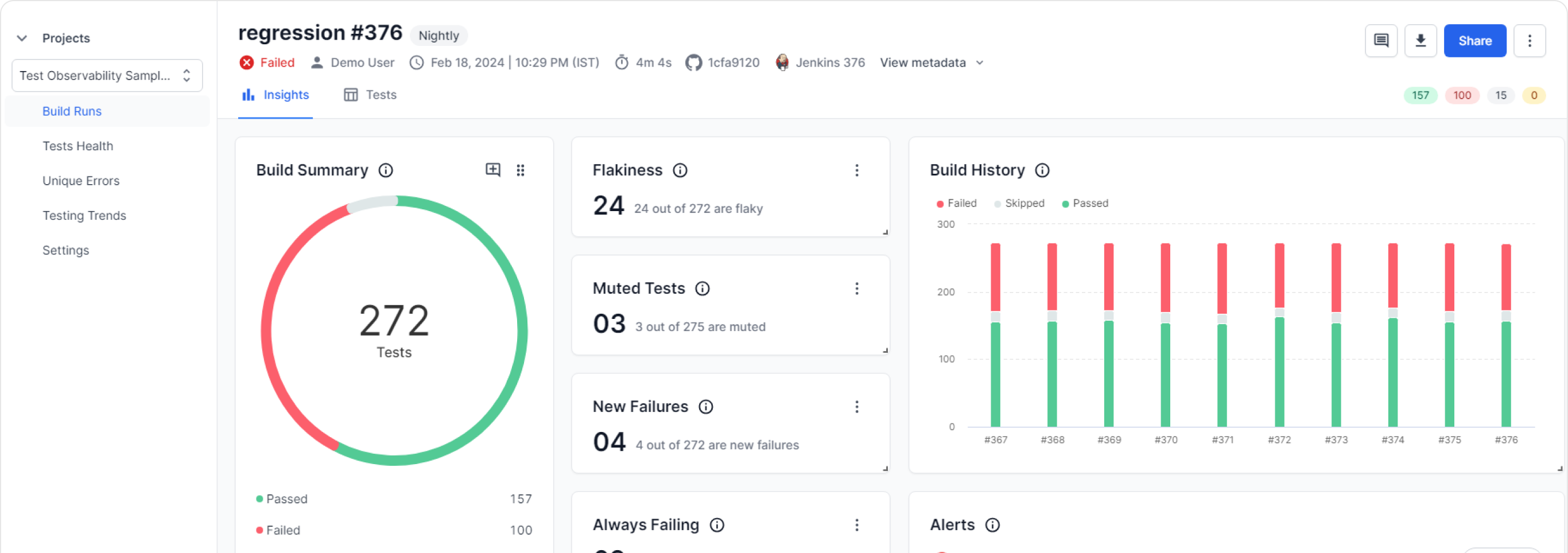This screenshot has height=553, width=1568.
Task: Collapse the Projects section chevron
Action: pyautogui.click(x=22, y=38)
